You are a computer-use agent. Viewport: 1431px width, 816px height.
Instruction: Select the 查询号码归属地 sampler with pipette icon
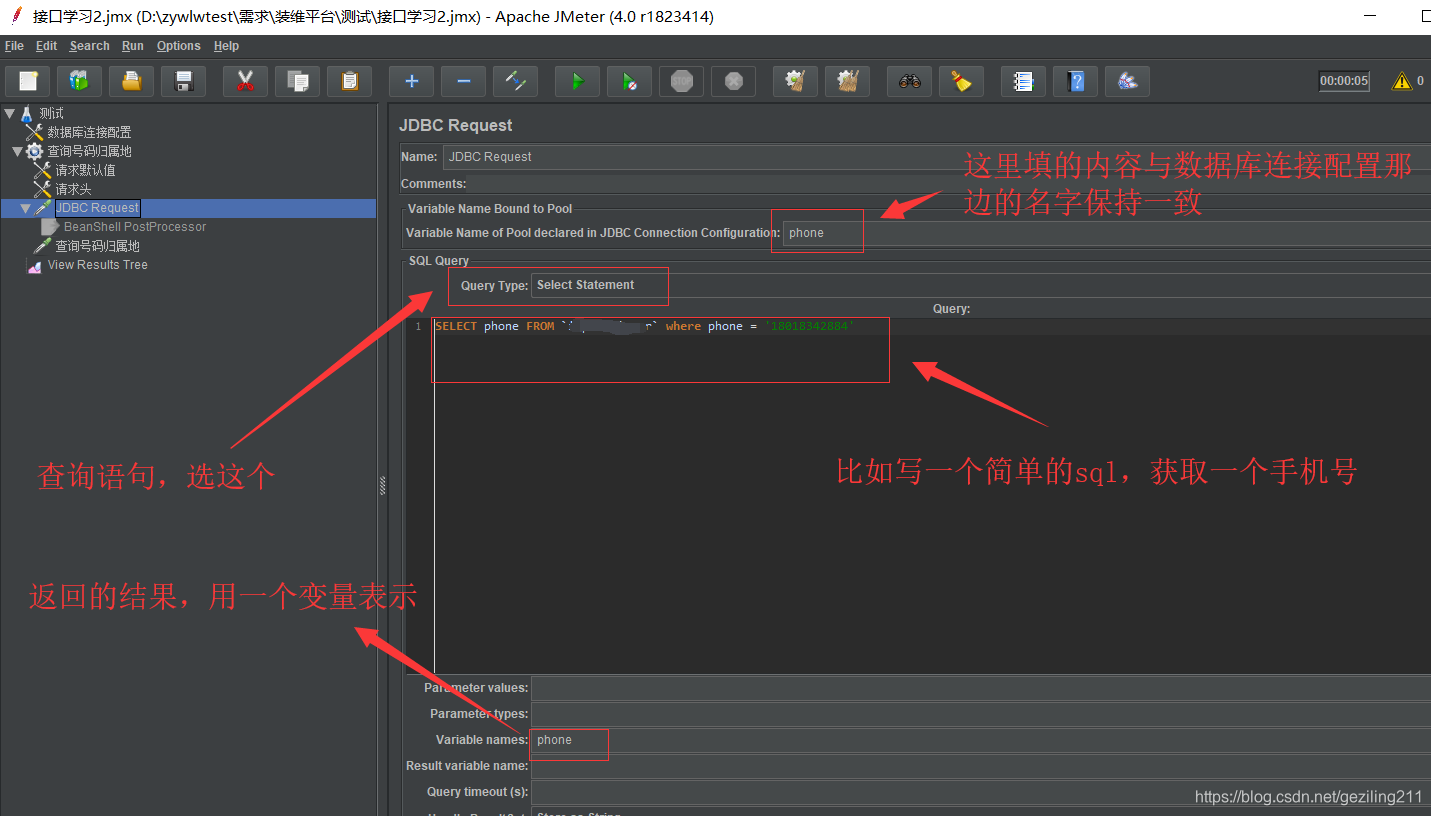[97, 246]
